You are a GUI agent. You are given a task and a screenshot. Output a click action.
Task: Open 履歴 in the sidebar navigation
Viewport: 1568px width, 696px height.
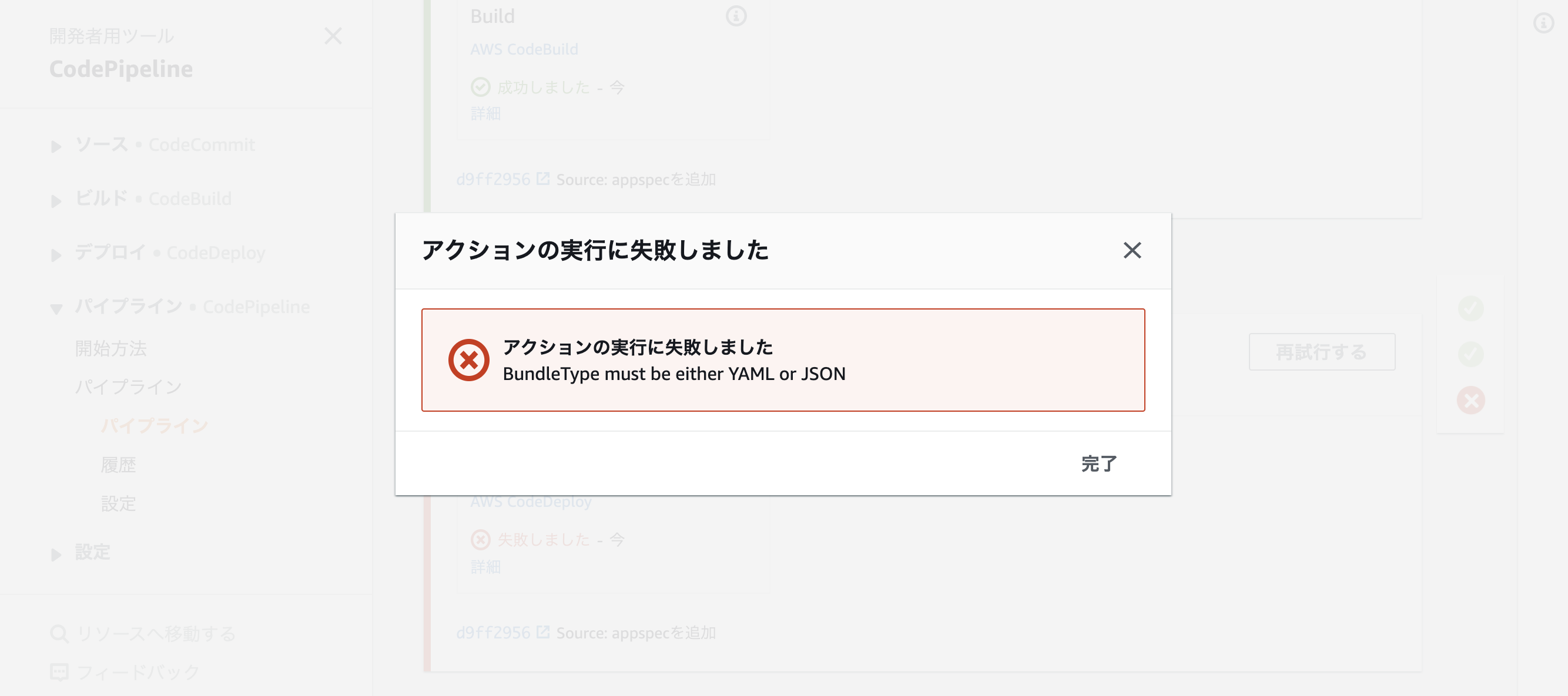[120, 465]
